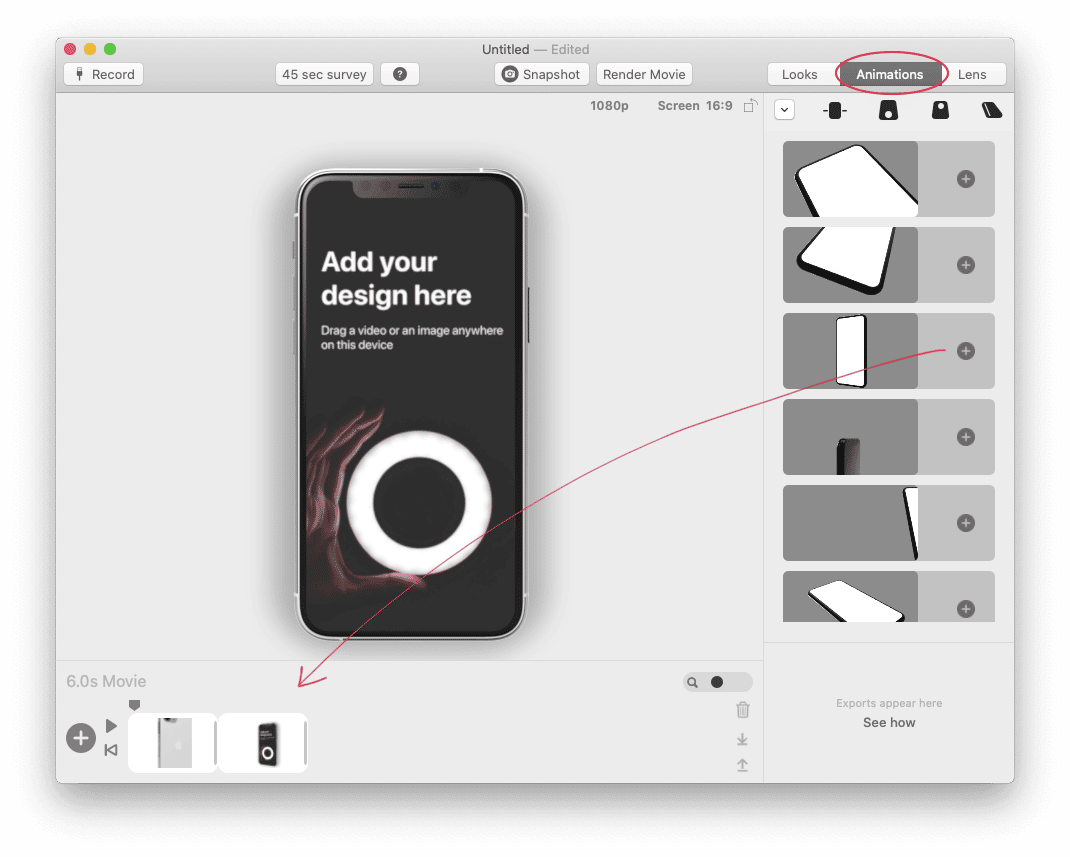Open the 45 sec survey
This screenshot has height=857, width=1070.
(324, 74)
